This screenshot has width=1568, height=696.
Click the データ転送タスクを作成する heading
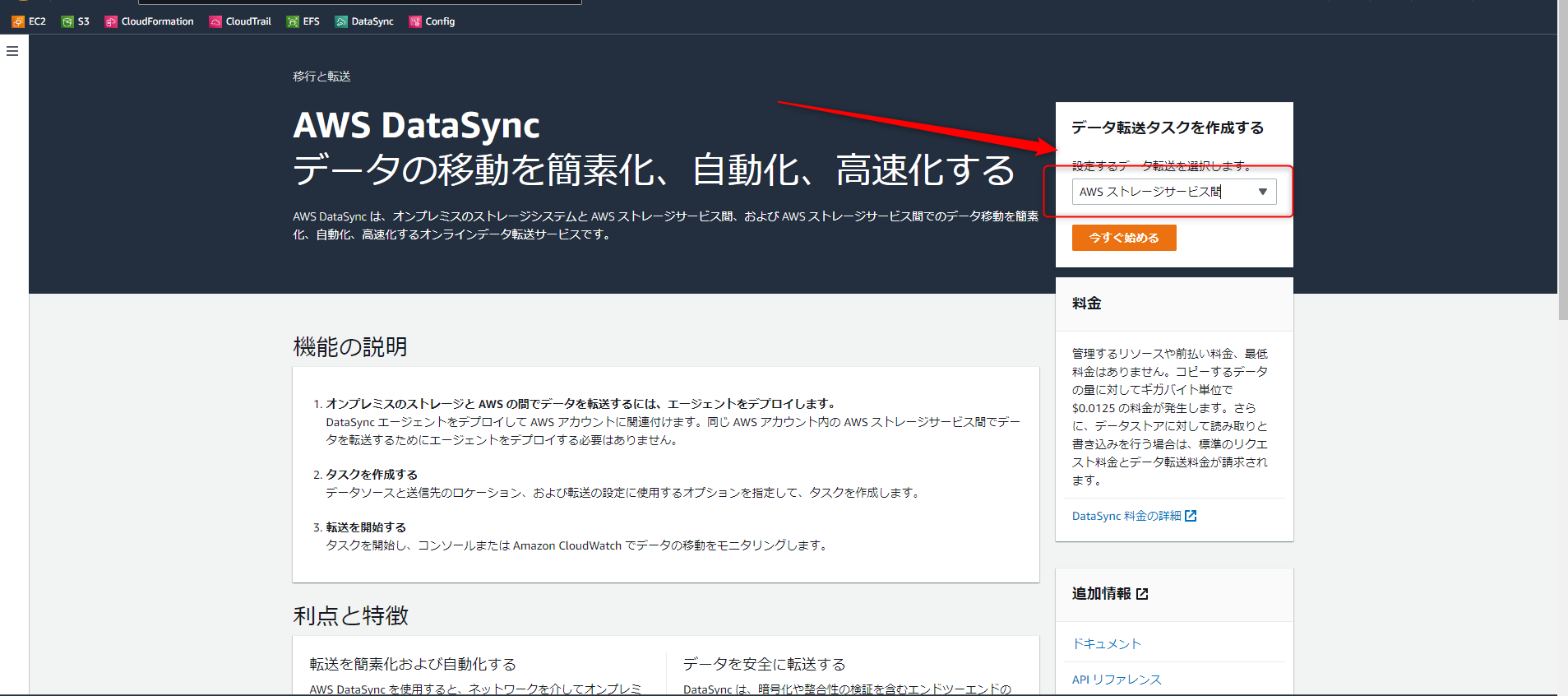pos(1168,128)
